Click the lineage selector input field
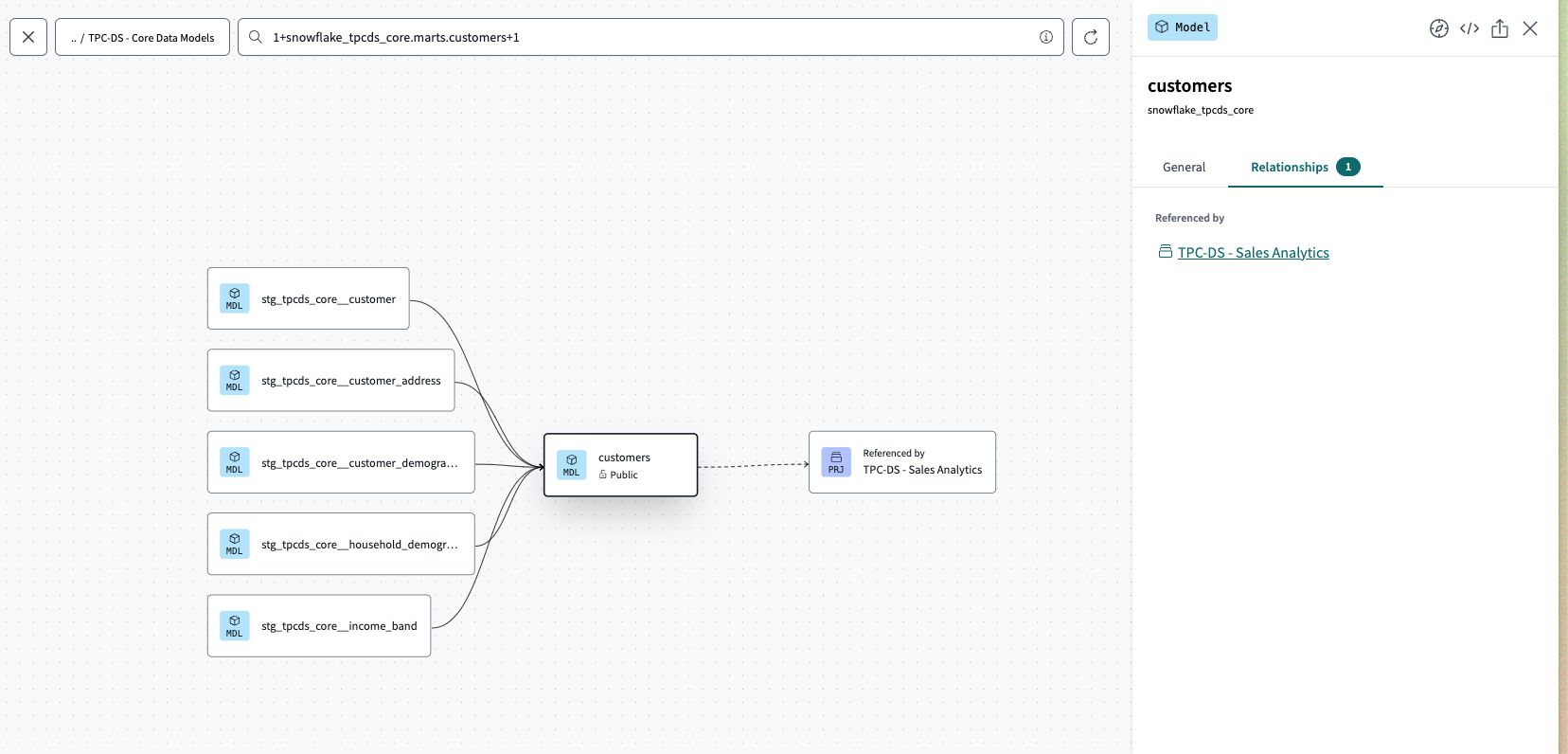This screenshot has width=1568, height=754. [644, 37]
